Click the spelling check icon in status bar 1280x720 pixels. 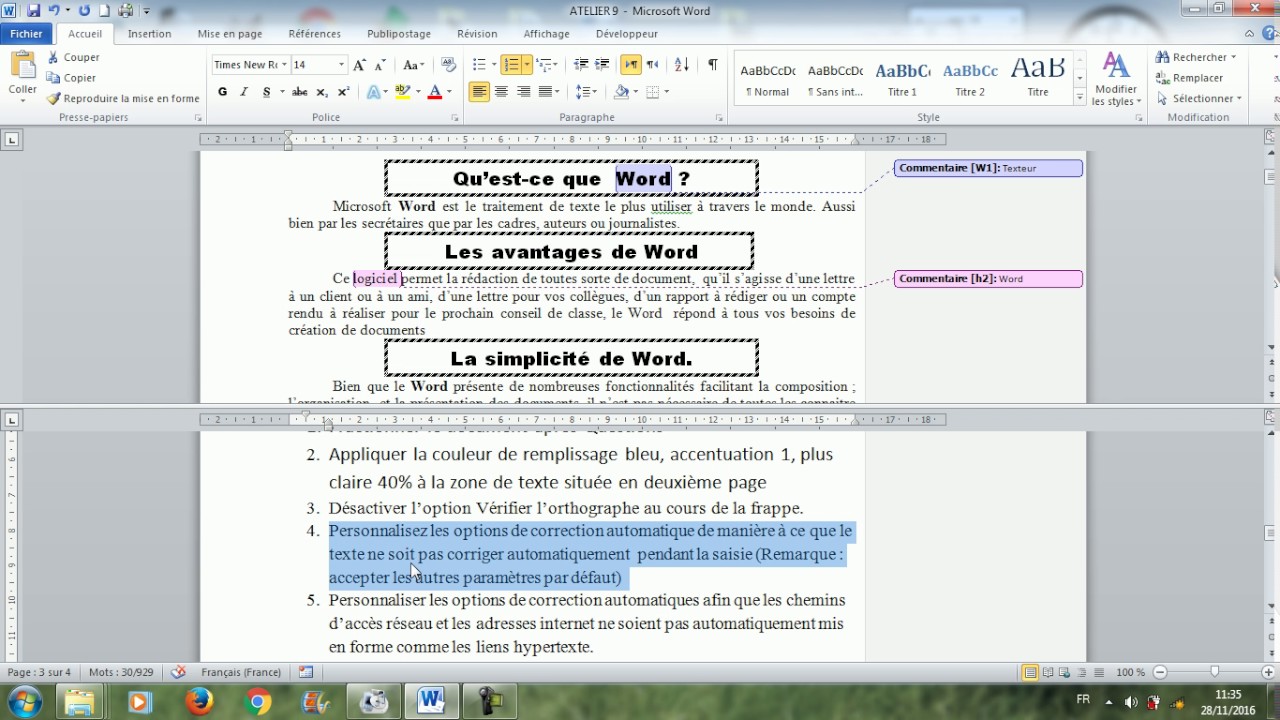click(179, 672)
